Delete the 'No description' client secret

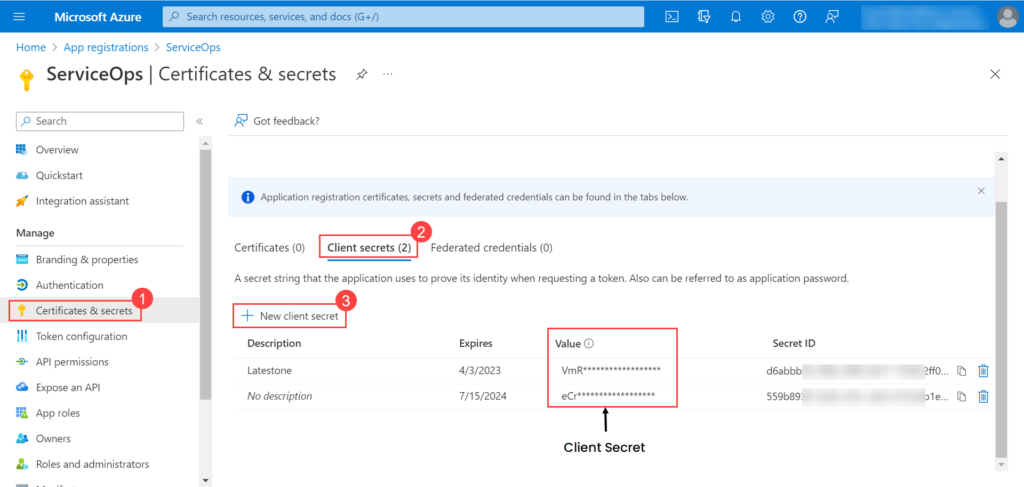[x=983, y=396]
